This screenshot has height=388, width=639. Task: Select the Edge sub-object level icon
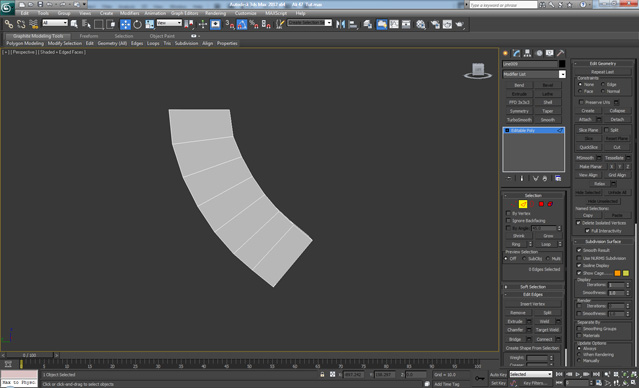523,204
